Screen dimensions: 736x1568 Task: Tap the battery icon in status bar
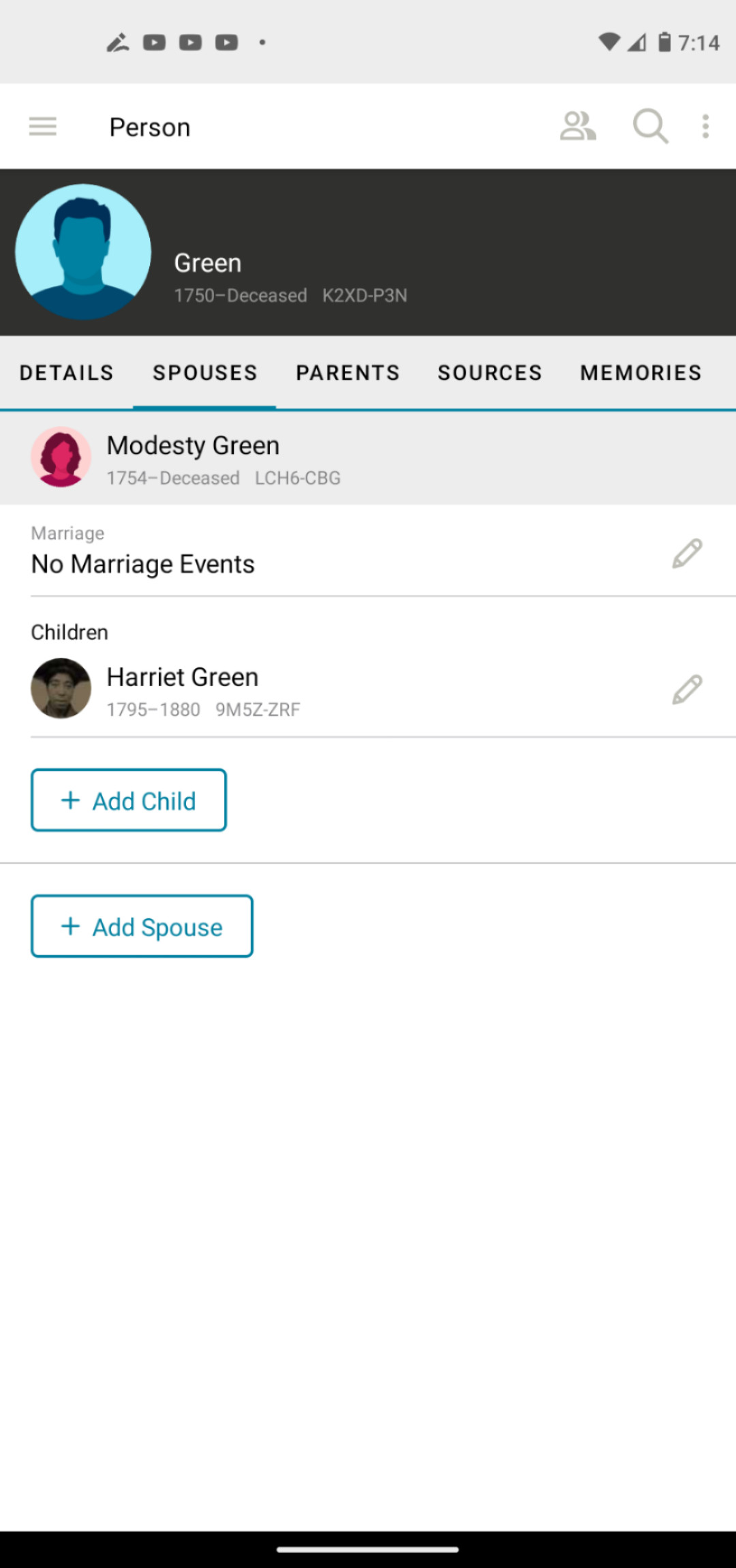click(664, 42)
